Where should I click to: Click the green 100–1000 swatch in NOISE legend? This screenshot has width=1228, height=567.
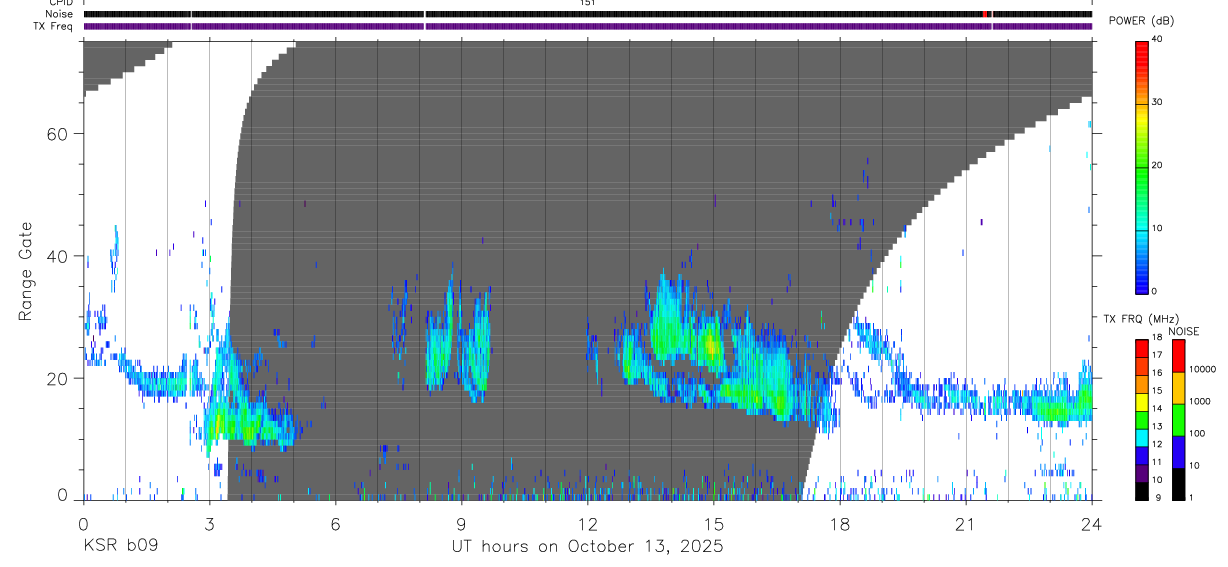pos(1178,419)
